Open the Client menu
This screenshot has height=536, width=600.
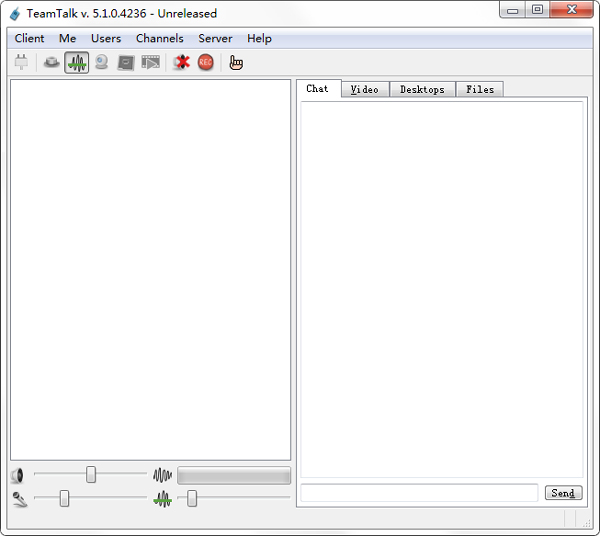coord(29,38)
